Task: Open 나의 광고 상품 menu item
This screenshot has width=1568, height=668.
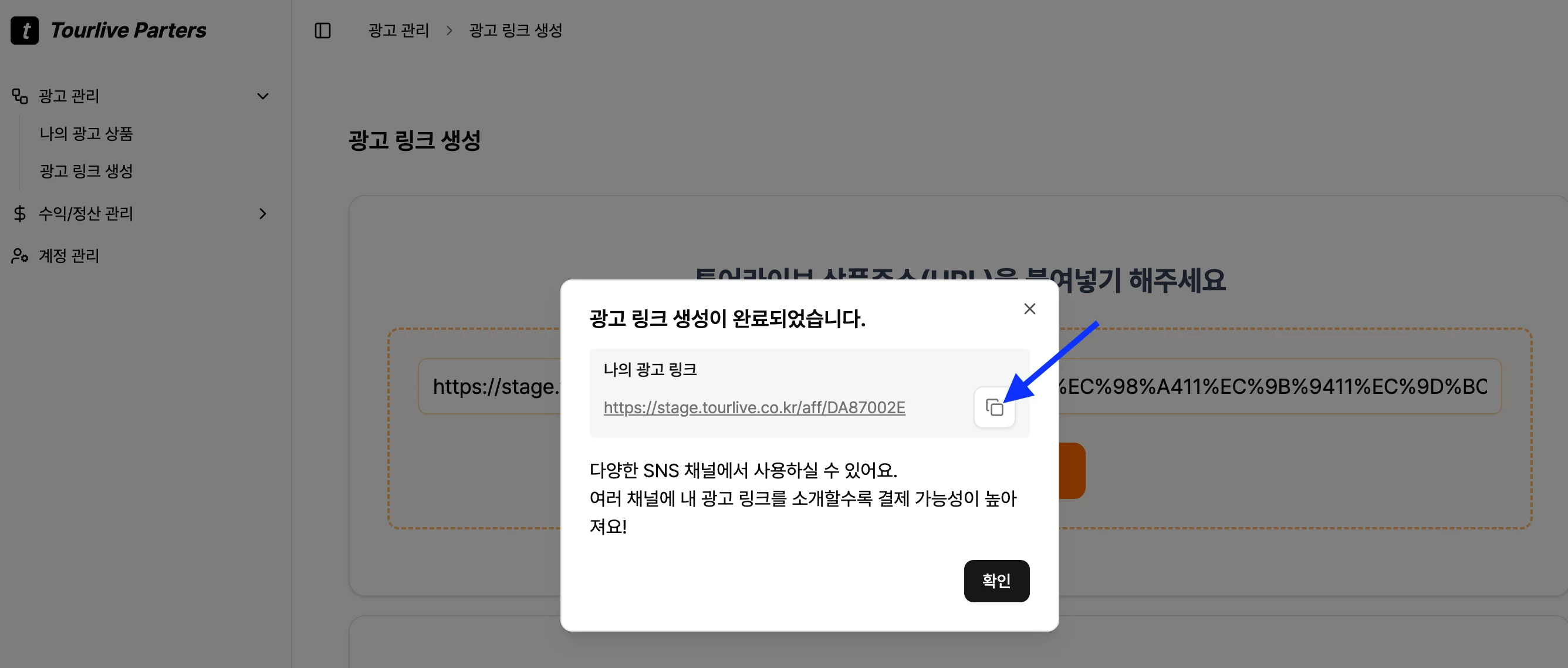Action: coord(86,133)
